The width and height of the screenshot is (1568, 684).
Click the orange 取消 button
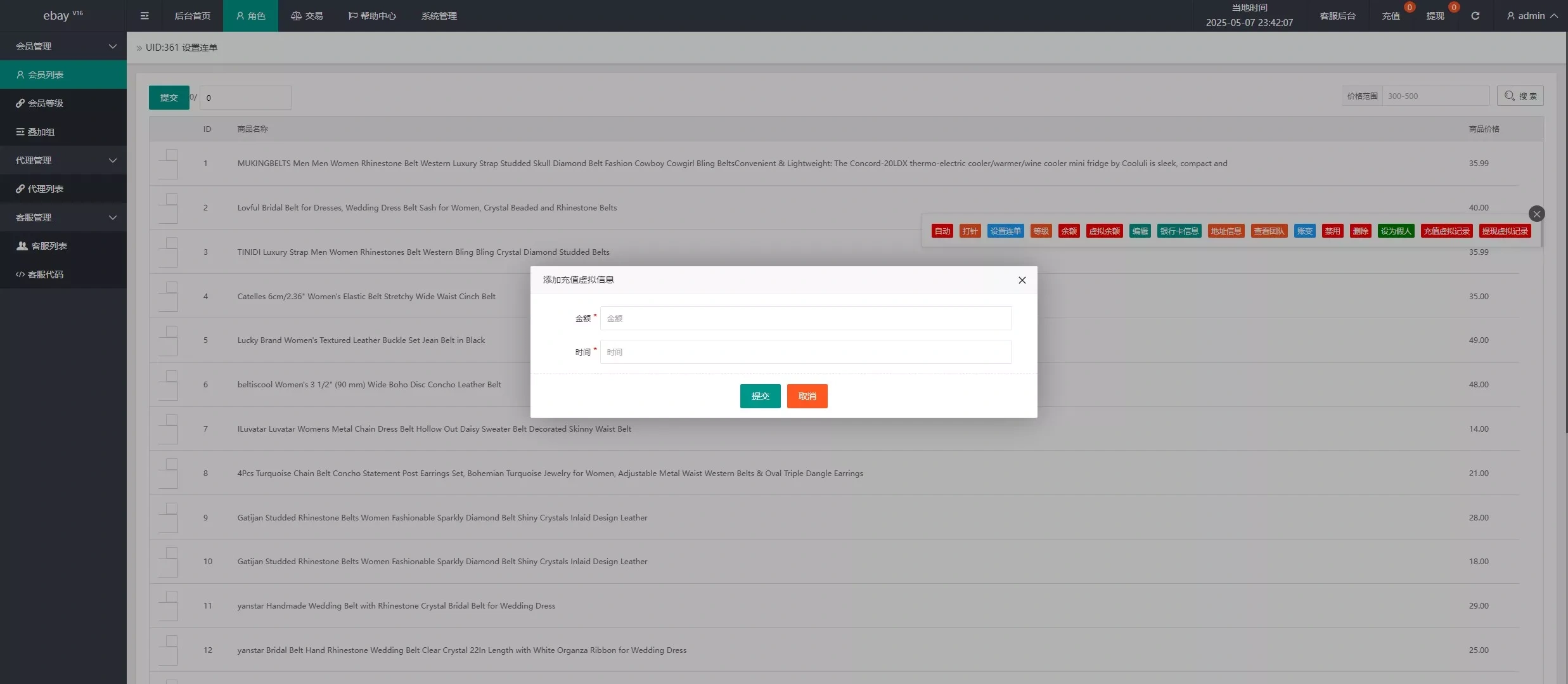pyautogui.click(x=807, y=396)
